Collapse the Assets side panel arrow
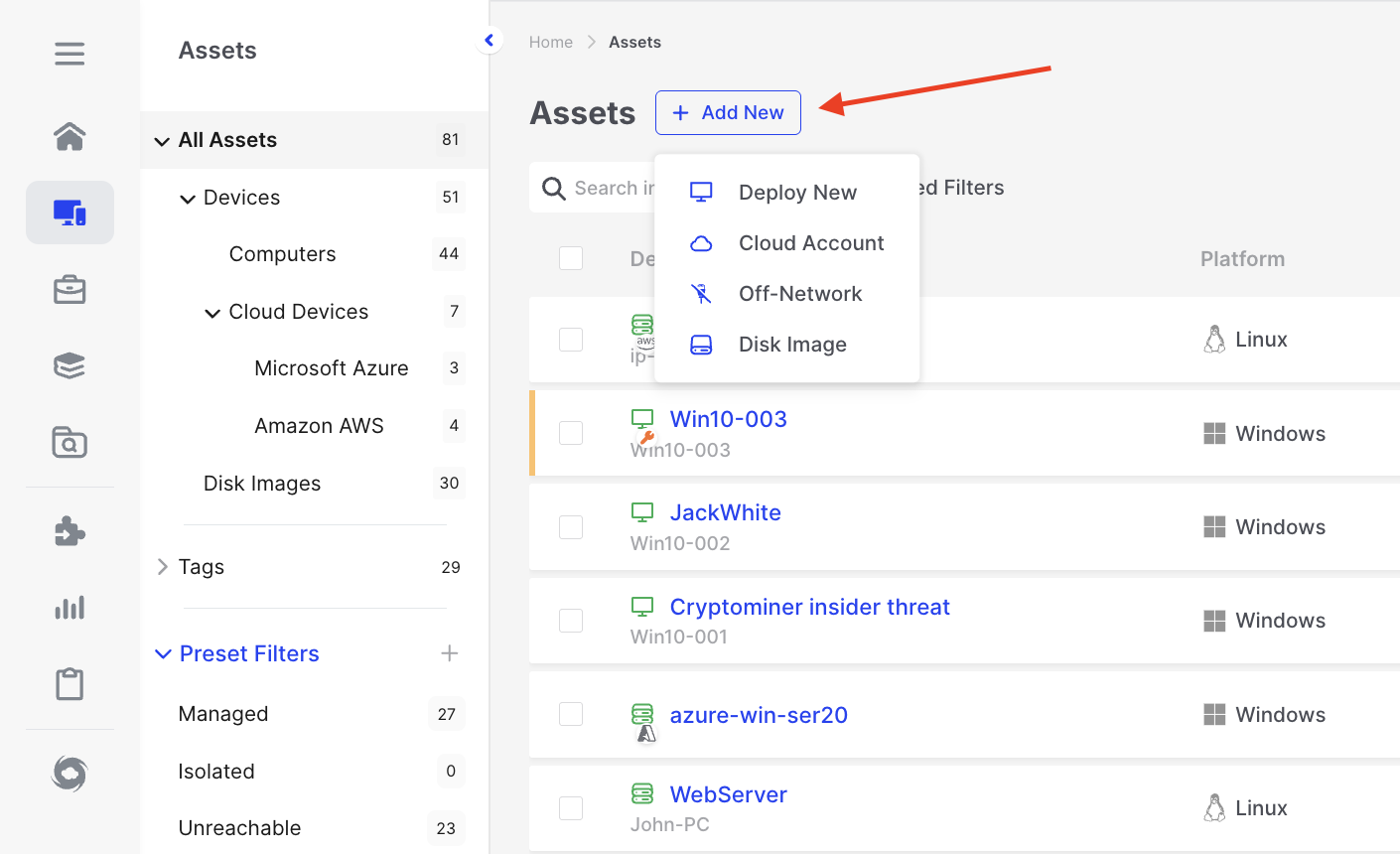Image resolution: width=1400 pixels, height=854 pixels. pos(489,41)
